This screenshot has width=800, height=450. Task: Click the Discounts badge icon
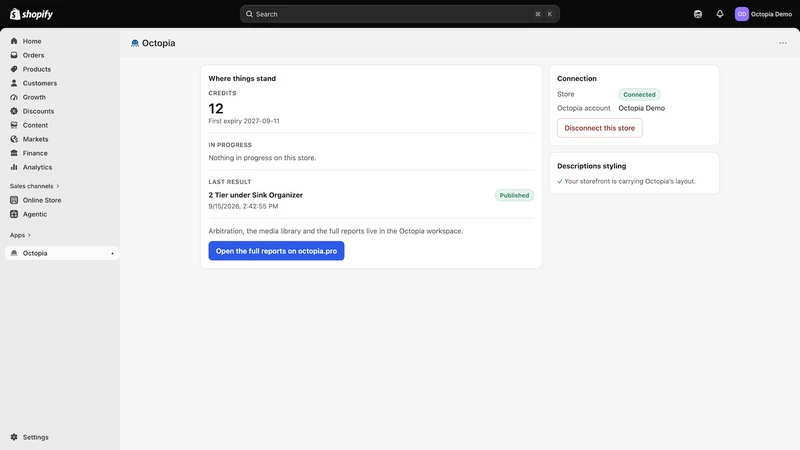point(14,111)
